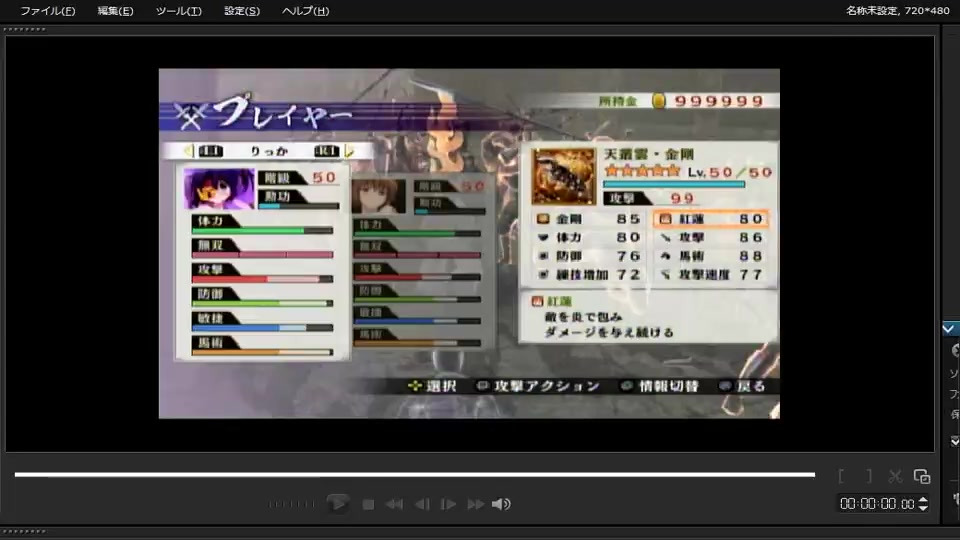Jump to end of the clip
The height and width of the screenshot is (540, 960).
pos(476,504)
